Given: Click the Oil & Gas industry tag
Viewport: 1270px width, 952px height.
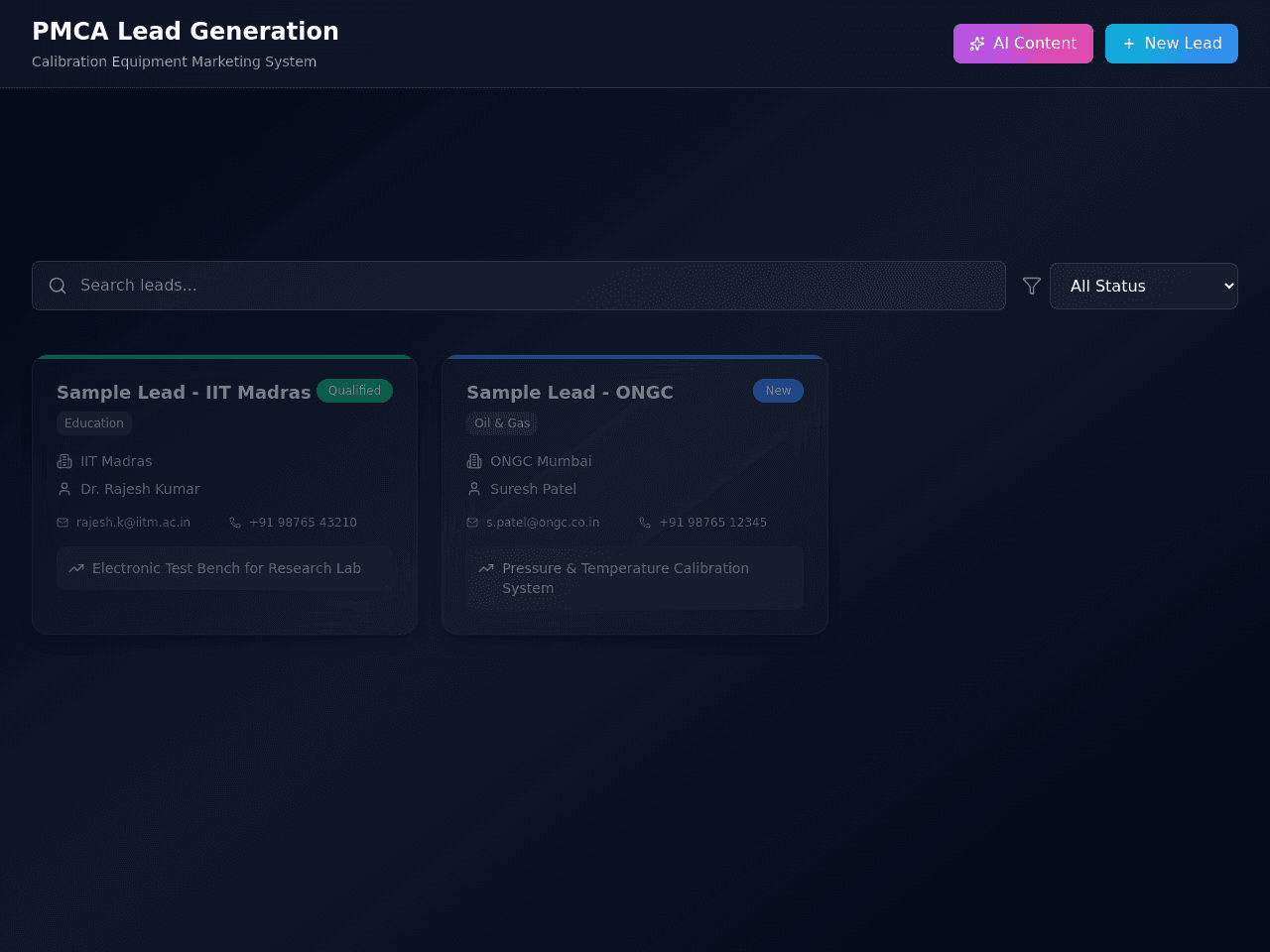Looking at the screenshot, I should [502, 423].
